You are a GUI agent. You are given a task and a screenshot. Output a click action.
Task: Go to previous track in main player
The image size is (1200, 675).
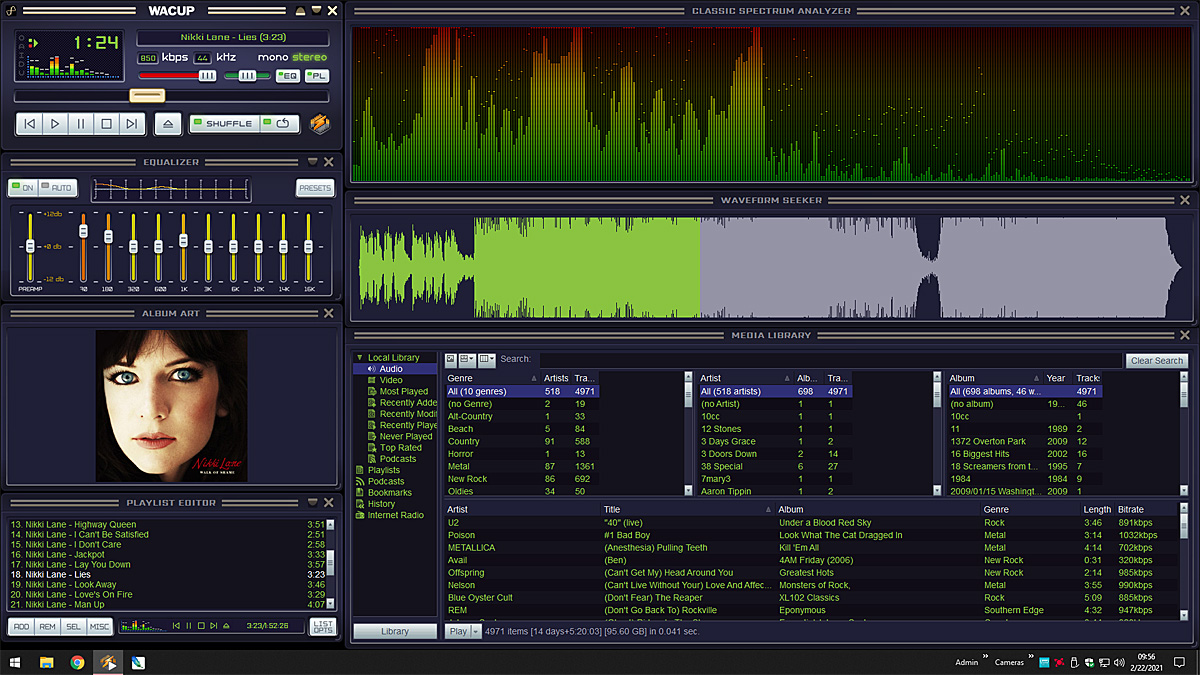tap(30, 124)
